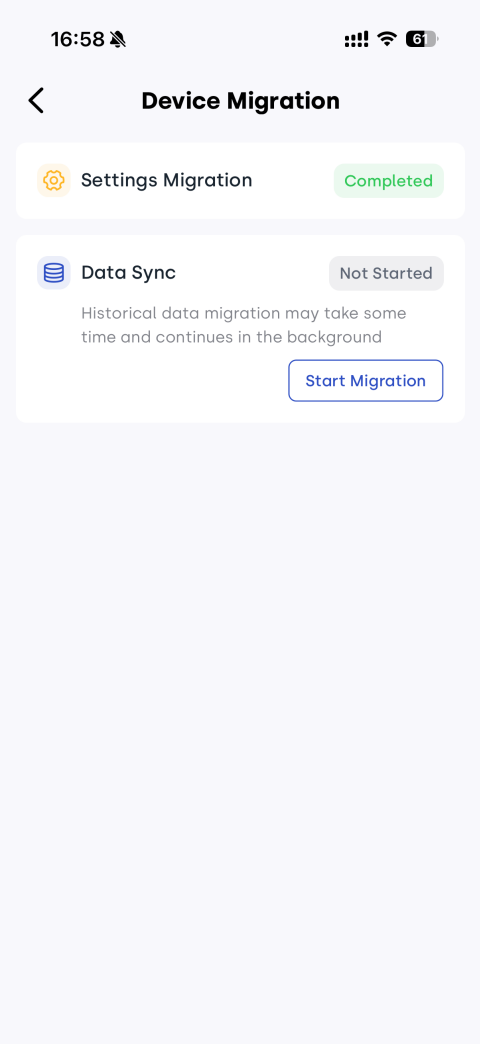Tap the 16:58 clock in status bar

(78, 39)
